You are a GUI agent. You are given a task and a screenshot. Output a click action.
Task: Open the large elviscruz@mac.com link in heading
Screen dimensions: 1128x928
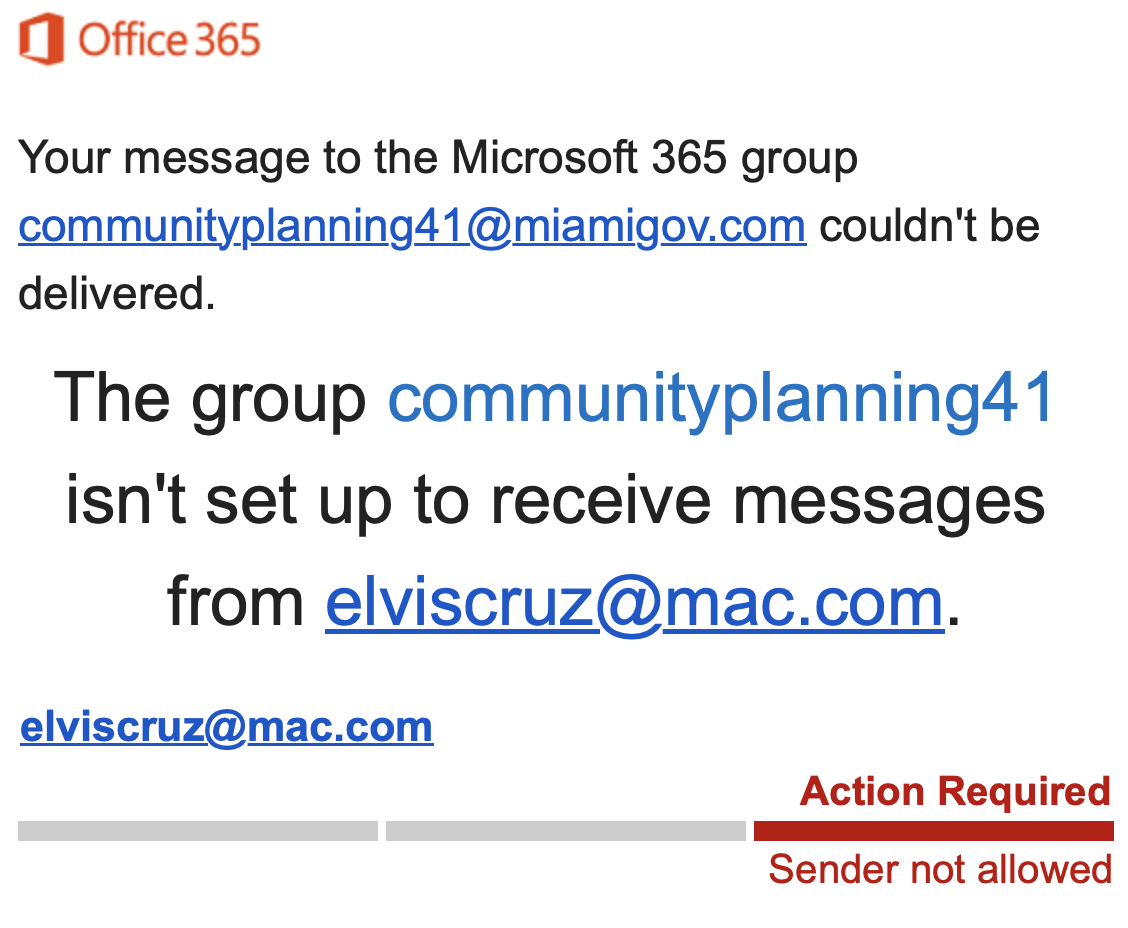point(634,602)
